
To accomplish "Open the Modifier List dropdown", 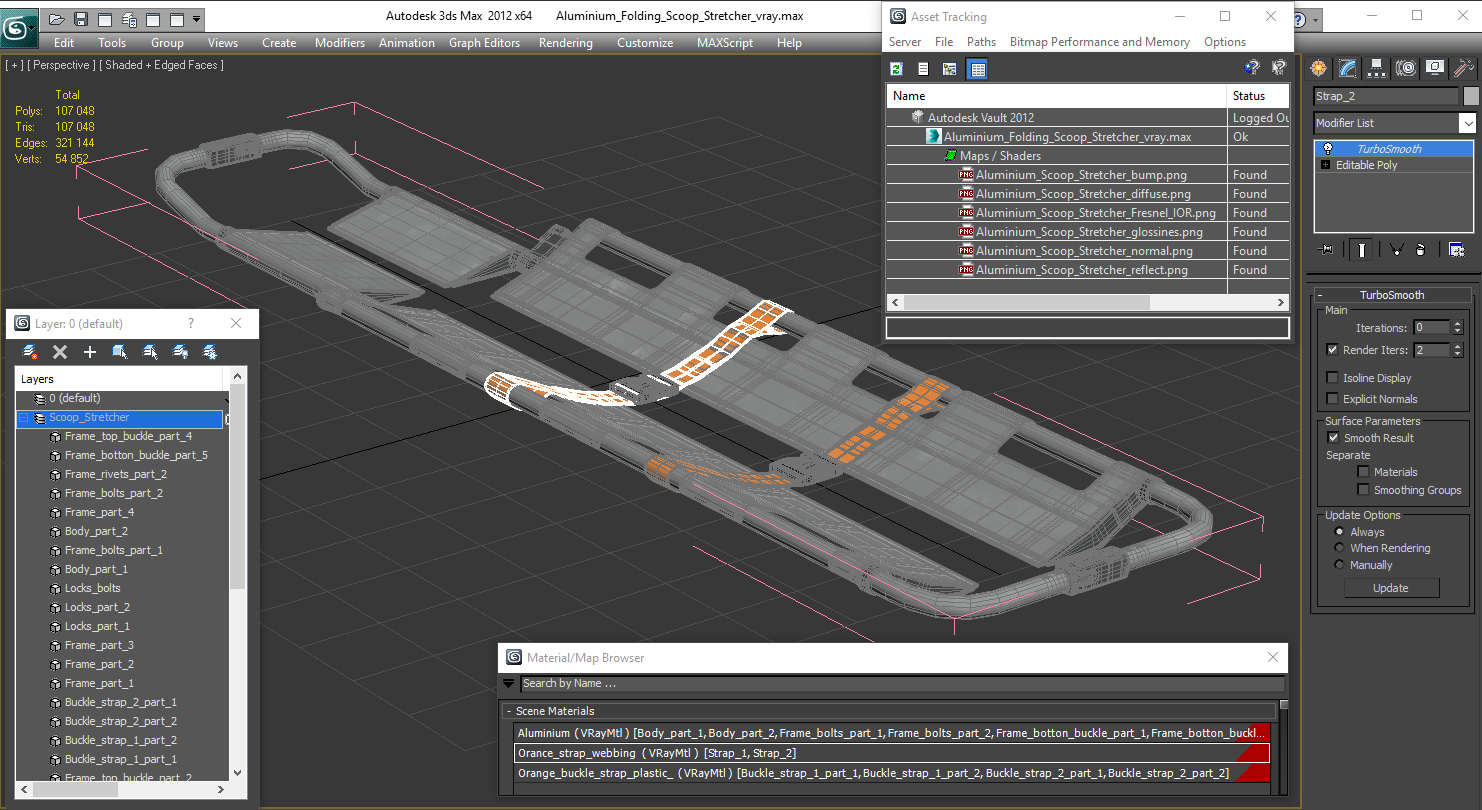I will pyautogui.click(x=1467, y=123).
